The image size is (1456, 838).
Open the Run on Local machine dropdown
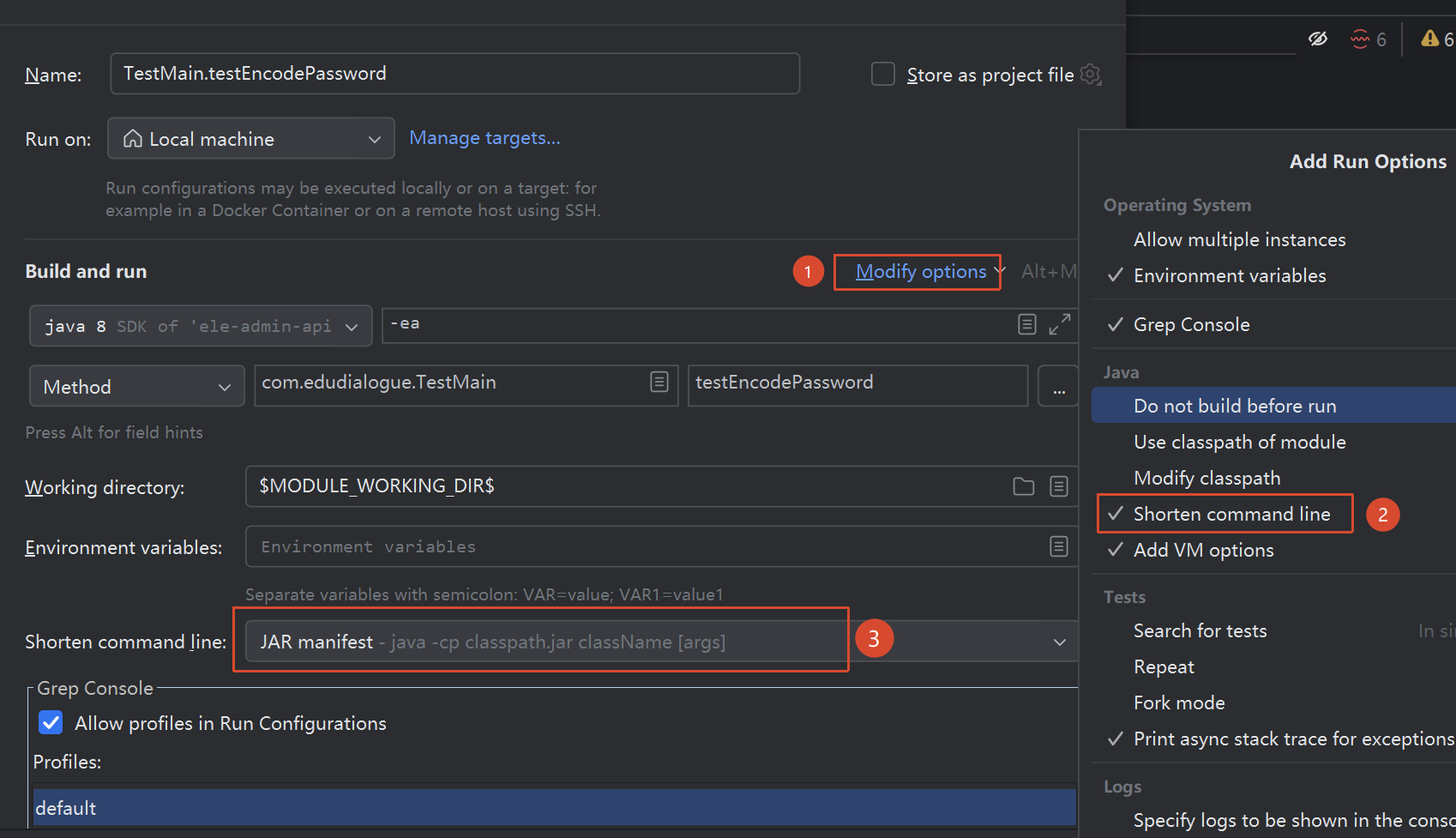tap(251, 139)
